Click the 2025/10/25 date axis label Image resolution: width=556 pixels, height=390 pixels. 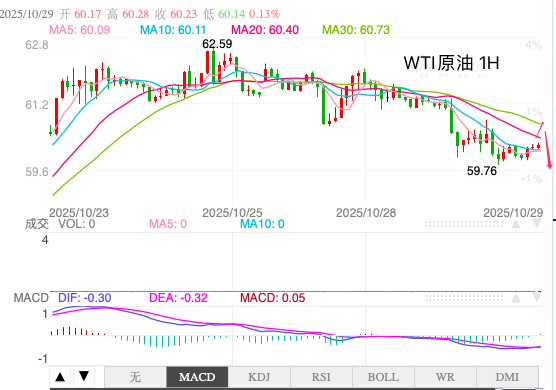pos(232,213)
